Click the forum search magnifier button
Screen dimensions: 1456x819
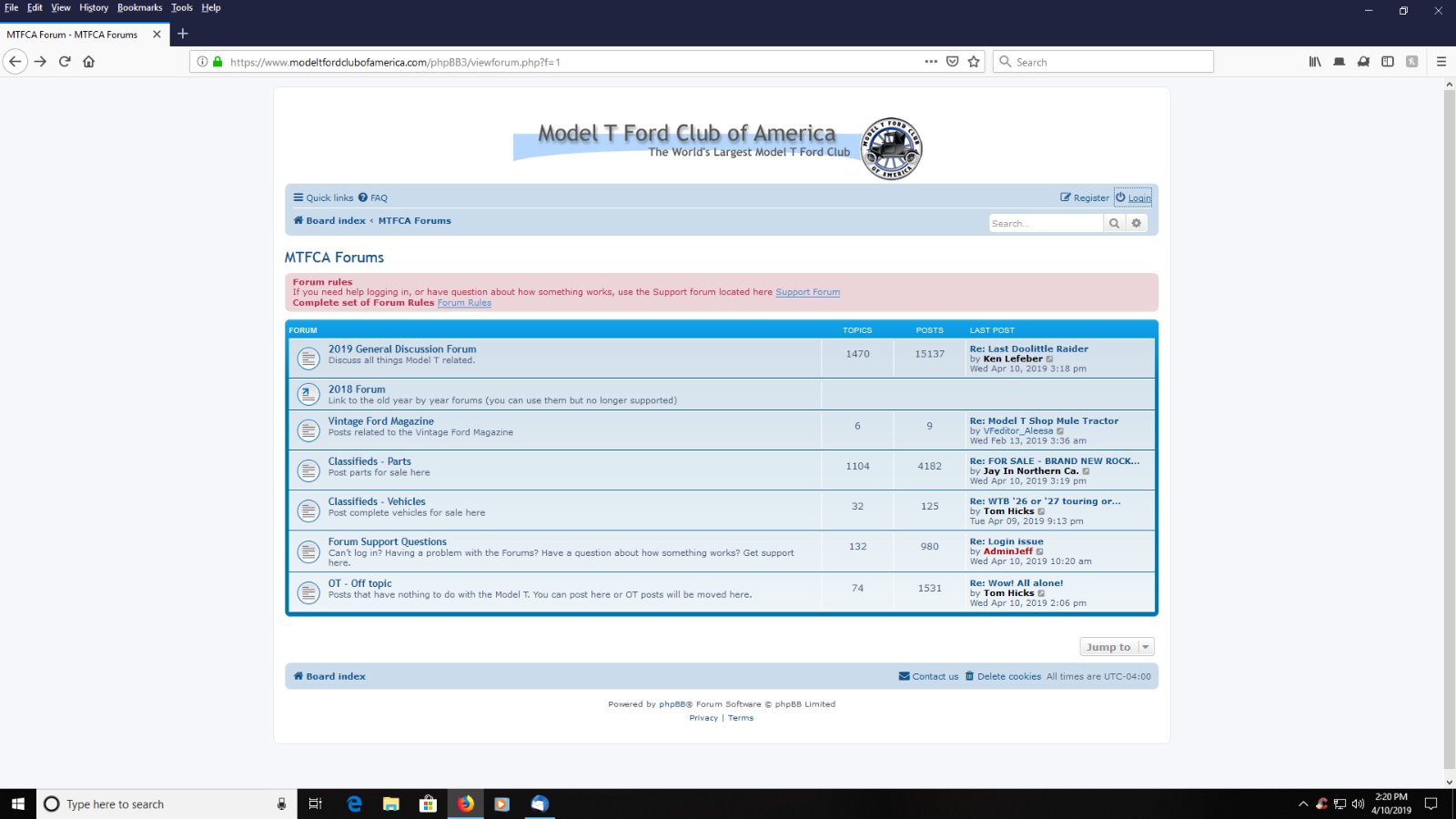[1114, 223]
